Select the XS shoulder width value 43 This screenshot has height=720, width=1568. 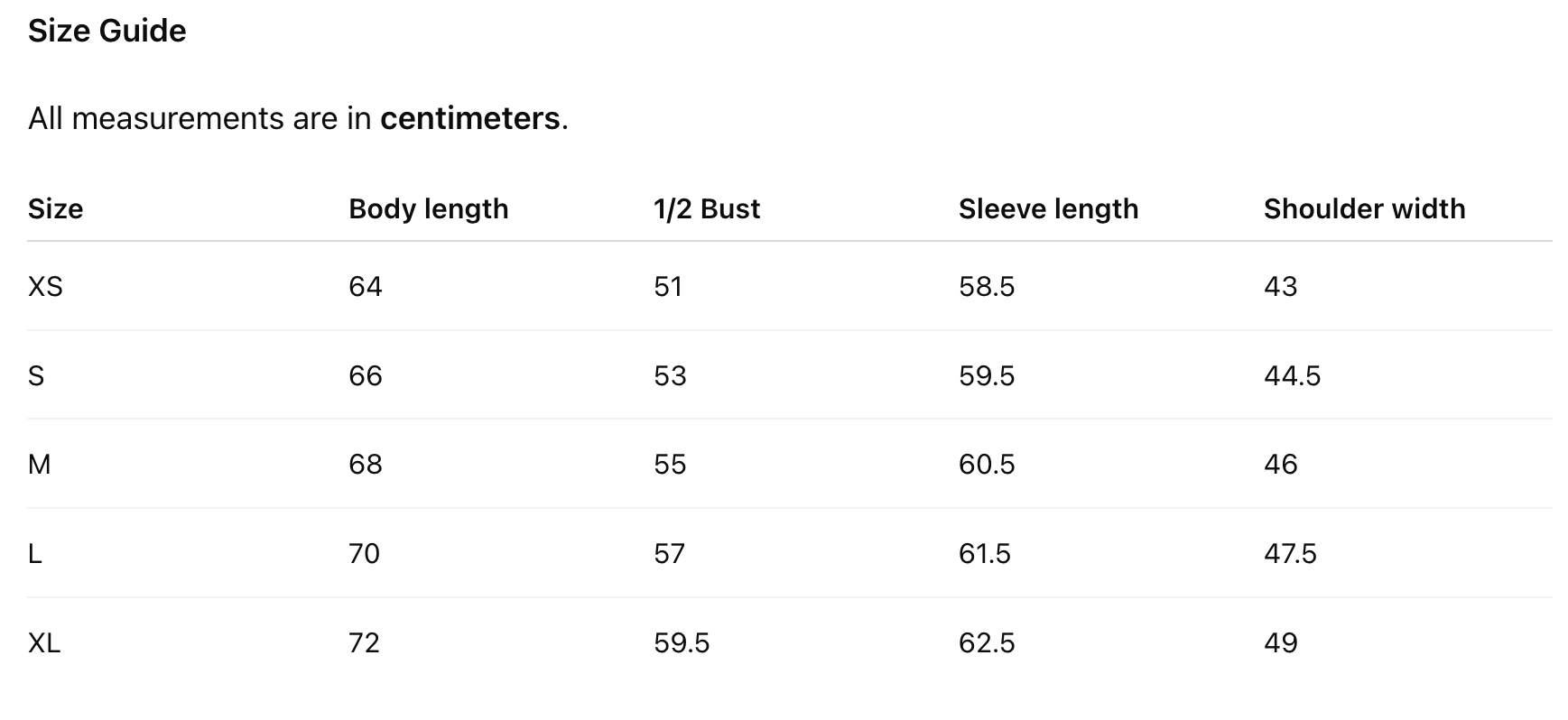pyautogui.click(x=1280, y=286)
